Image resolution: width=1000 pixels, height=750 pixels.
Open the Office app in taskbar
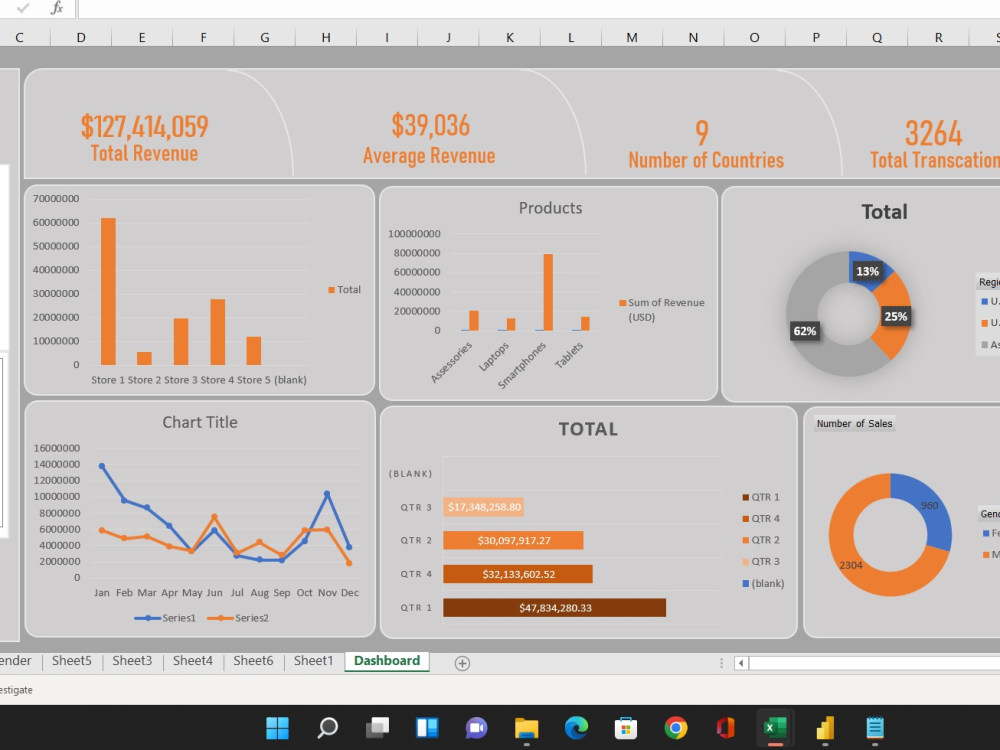725,727
